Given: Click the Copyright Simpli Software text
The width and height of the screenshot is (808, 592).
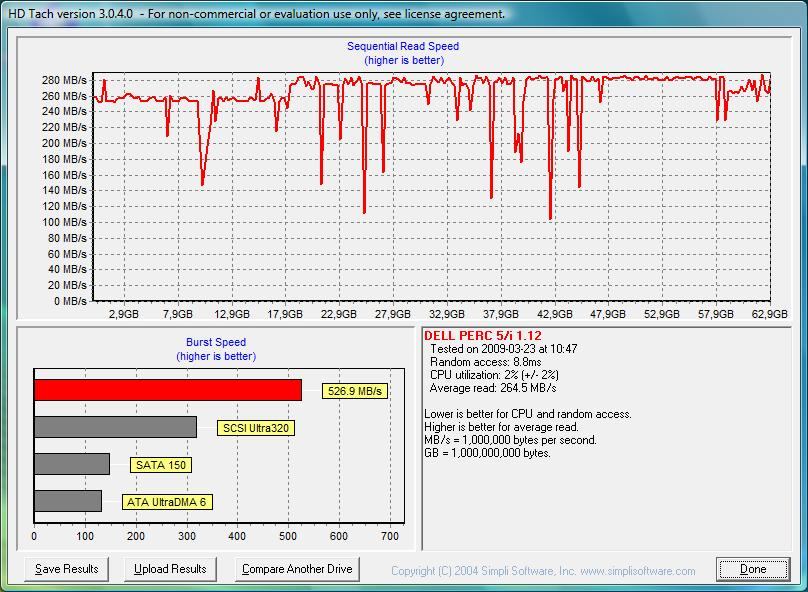Looking at the screenshot, I should (x=543, y=571).
